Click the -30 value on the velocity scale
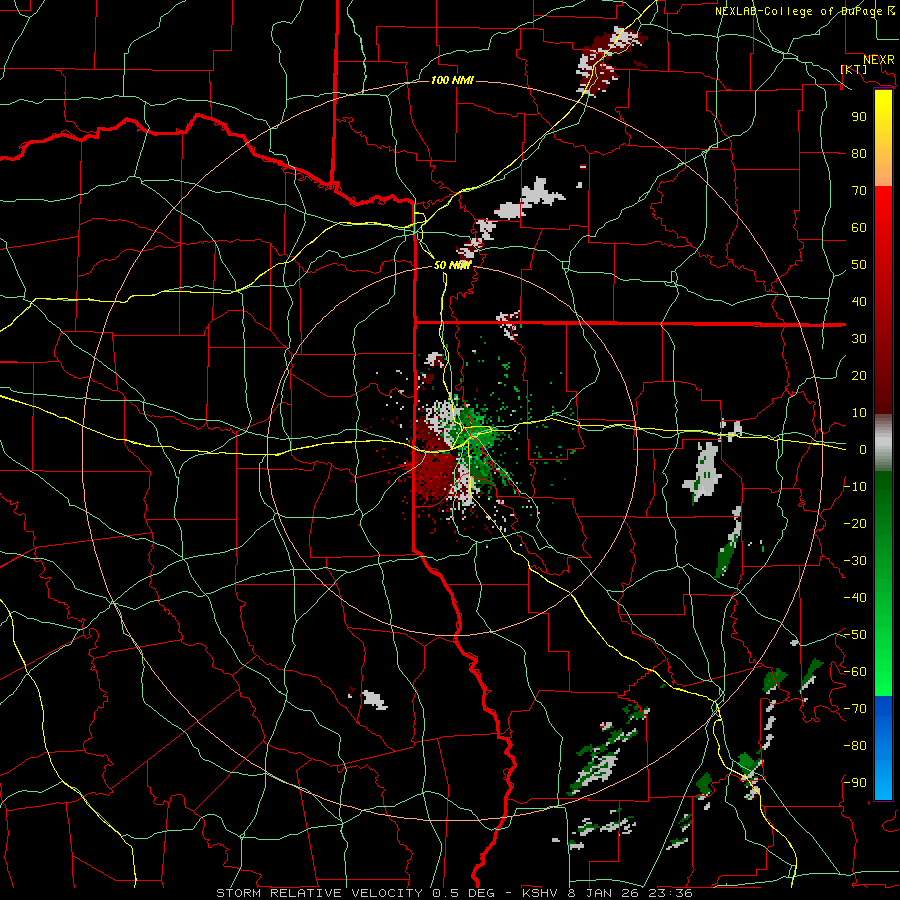Image resolution: width=900 pixels, height=900 pixels. 855,561
